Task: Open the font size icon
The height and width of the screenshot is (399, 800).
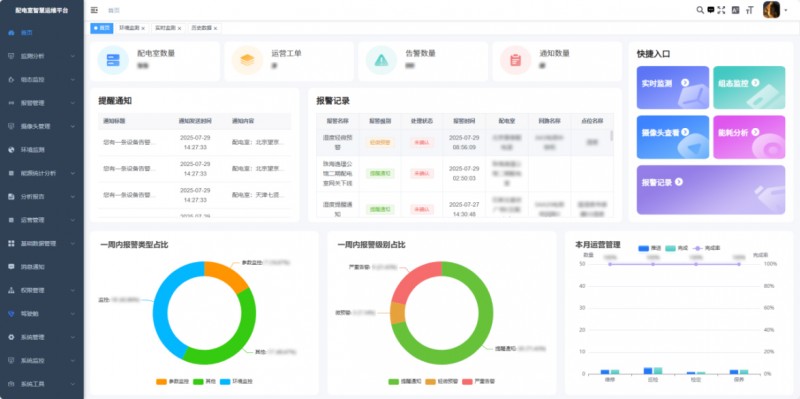Action: pyautogui.click(x=749, y=10)
